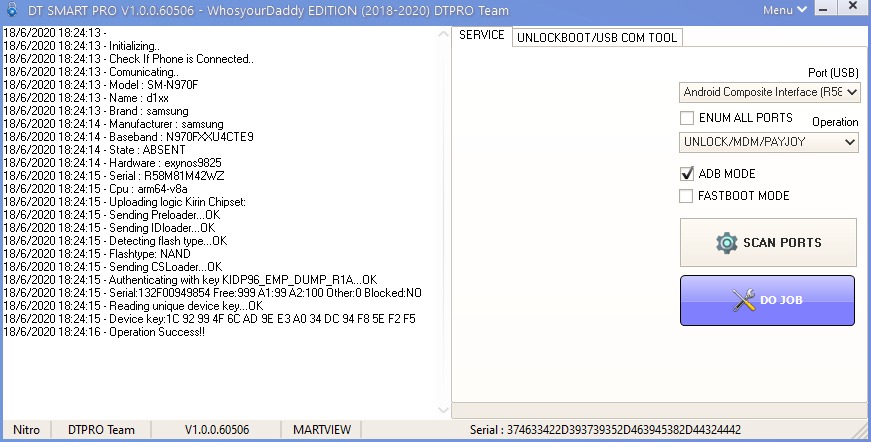Click the long Serial number in status bar
871x442 pixels.
605,430
